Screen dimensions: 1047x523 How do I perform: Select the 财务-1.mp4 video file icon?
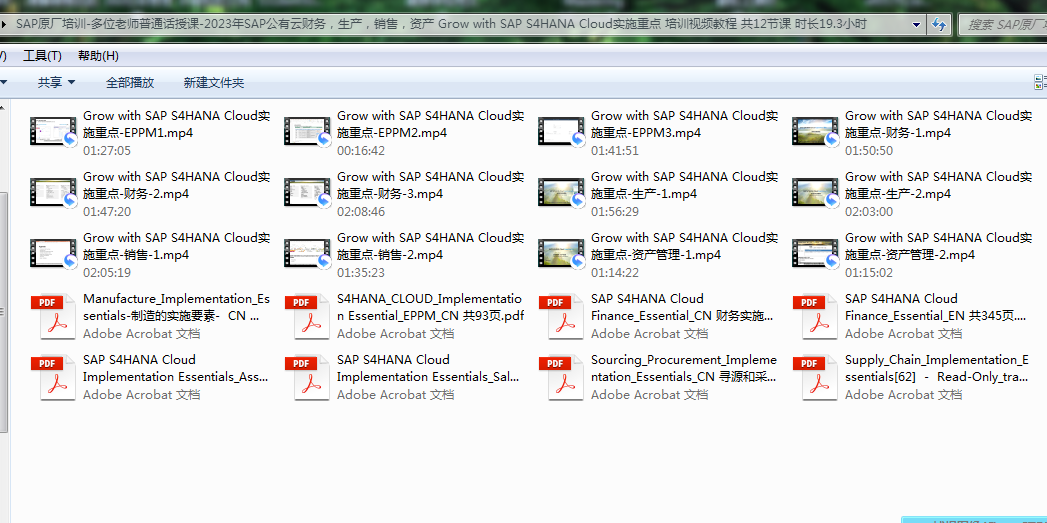[816, 133]
